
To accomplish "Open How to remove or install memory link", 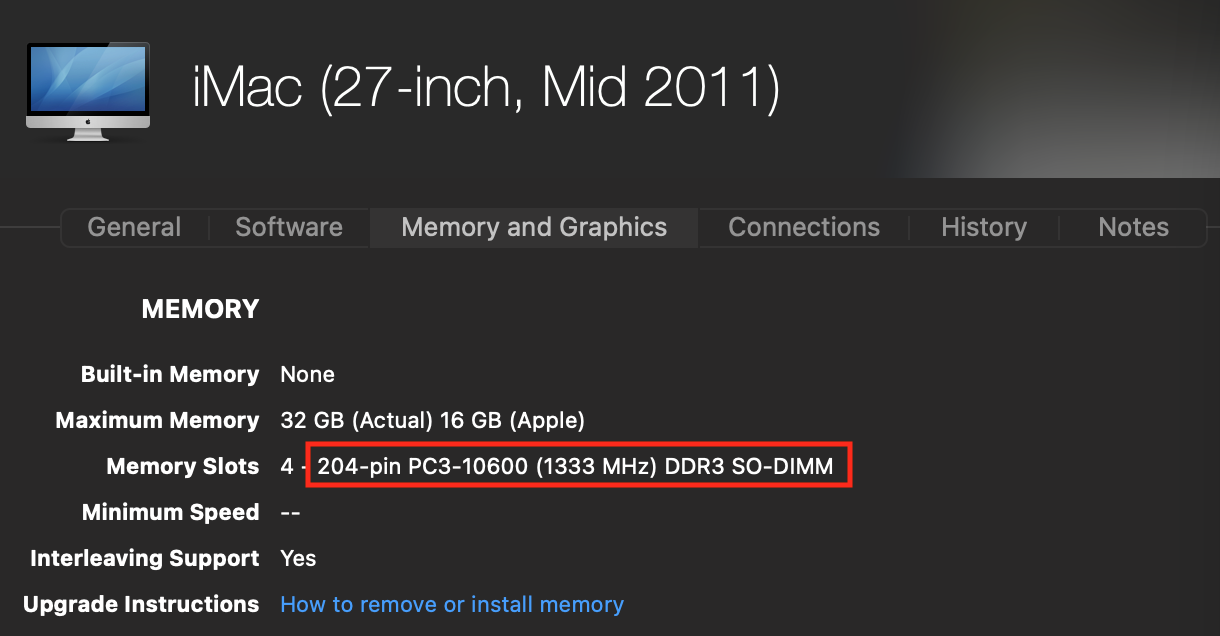I will pyautogui.click(x=452, y=604).
